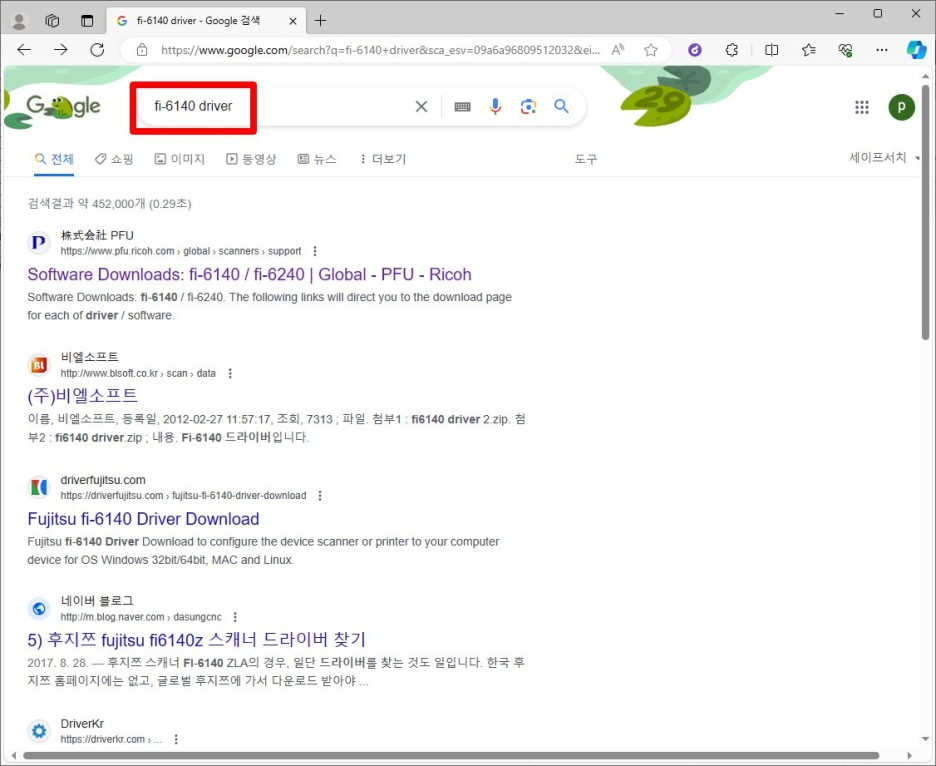The image size is (936, 766).
Task: Click the DriverKr site name
Action: click(x=82, y=724)
